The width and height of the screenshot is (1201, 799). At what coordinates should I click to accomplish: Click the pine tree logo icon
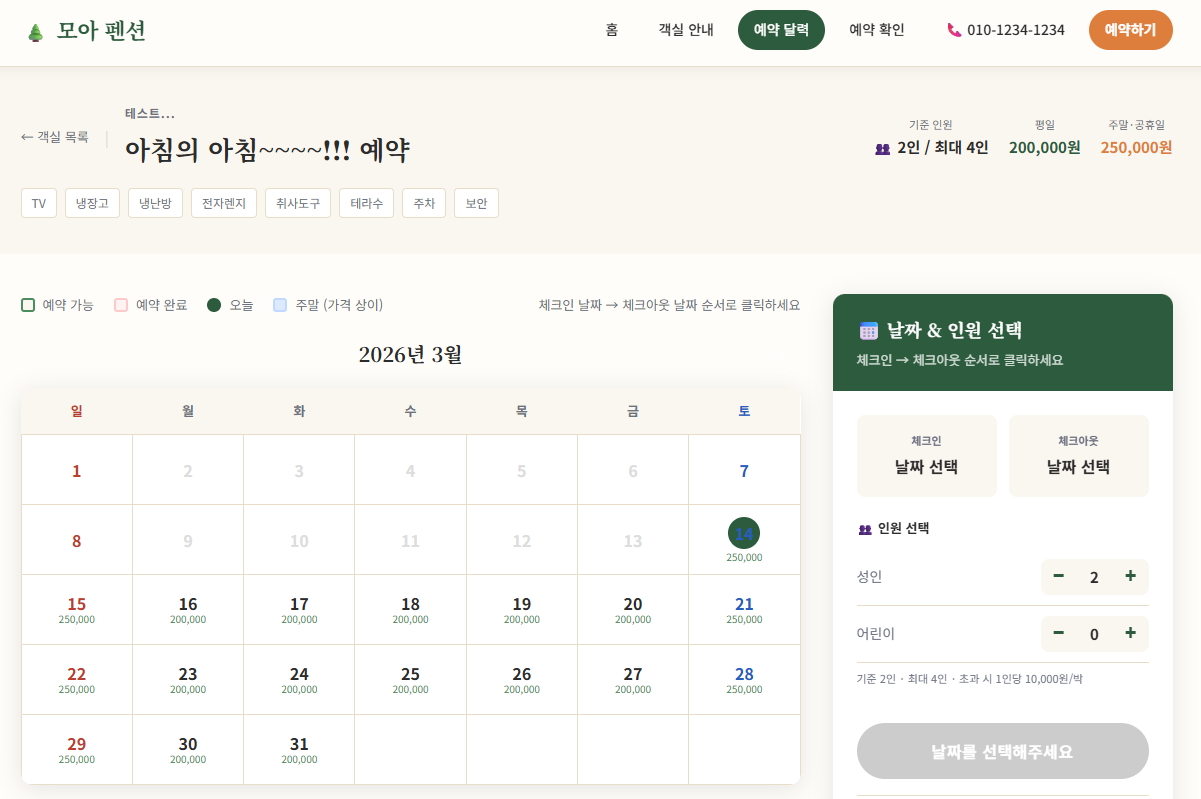click(36, 32)
